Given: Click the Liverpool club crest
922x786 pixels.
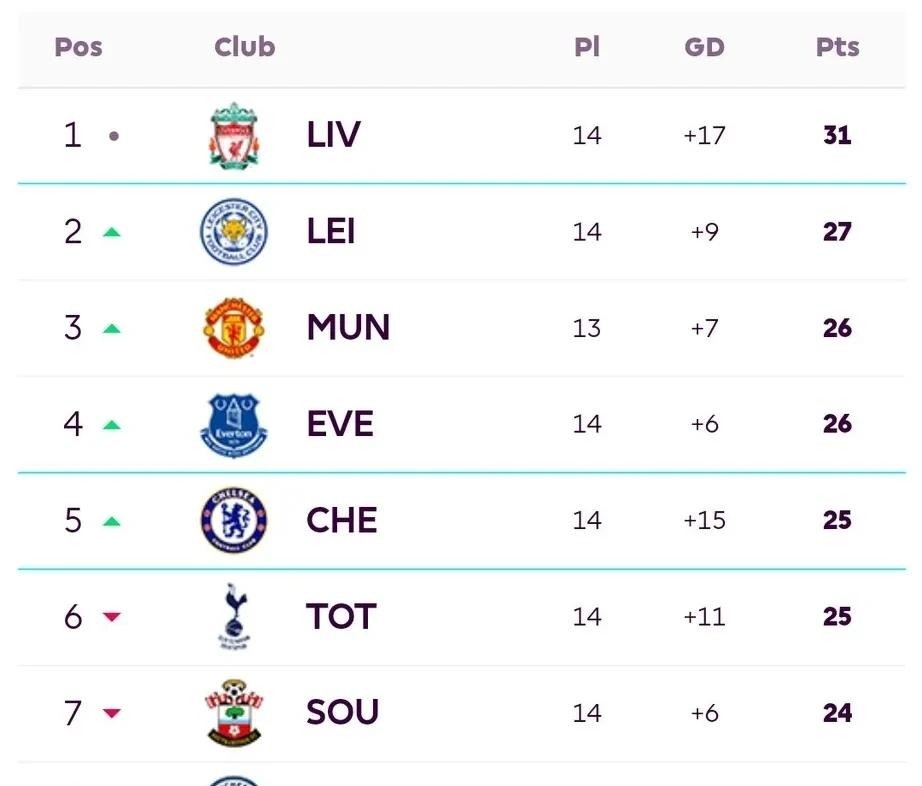Looking at the screenshot, I should click(x=234, y=136).
